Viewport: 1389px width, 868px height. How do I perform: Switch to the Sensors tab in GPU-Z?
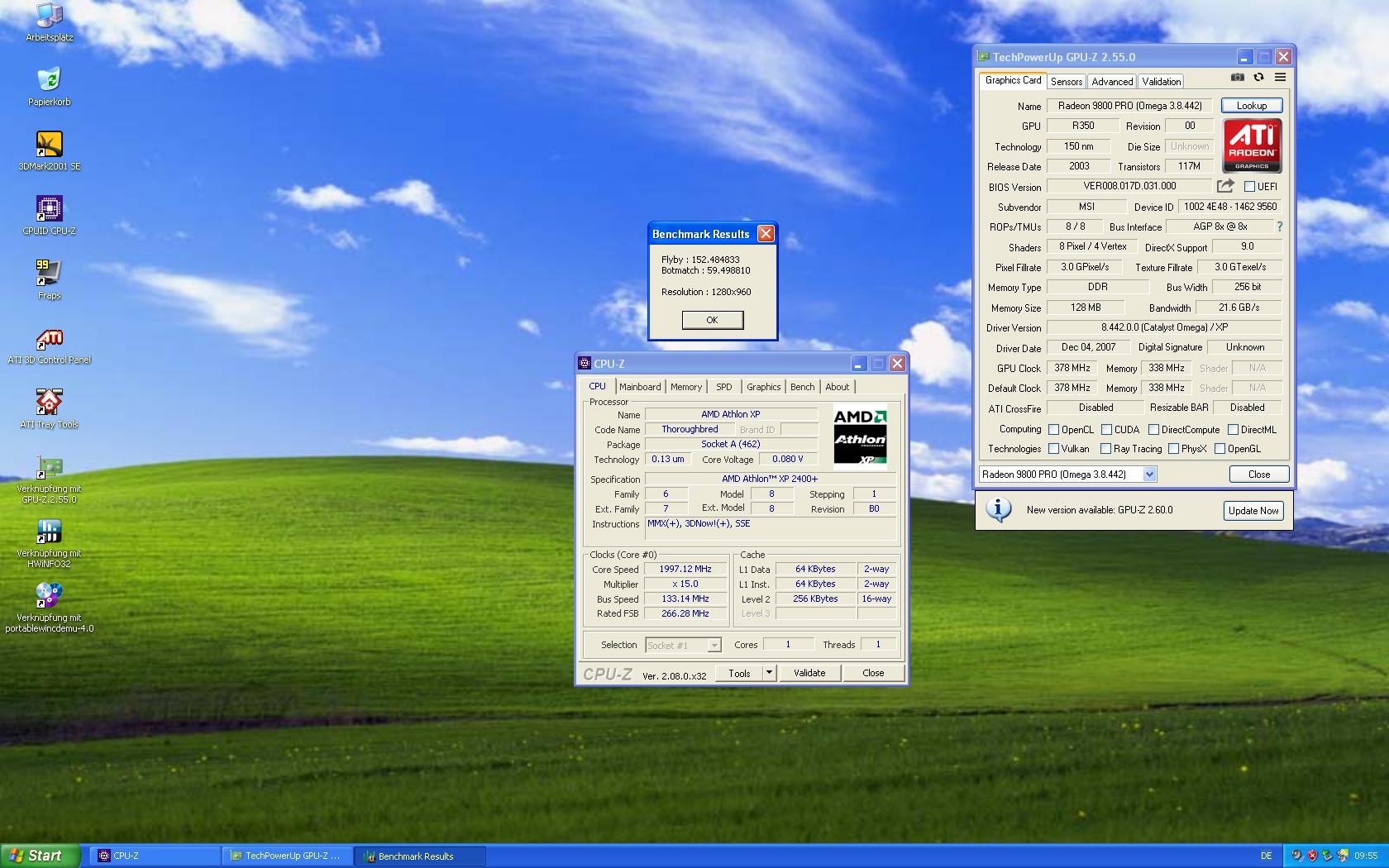[1067, 82]
